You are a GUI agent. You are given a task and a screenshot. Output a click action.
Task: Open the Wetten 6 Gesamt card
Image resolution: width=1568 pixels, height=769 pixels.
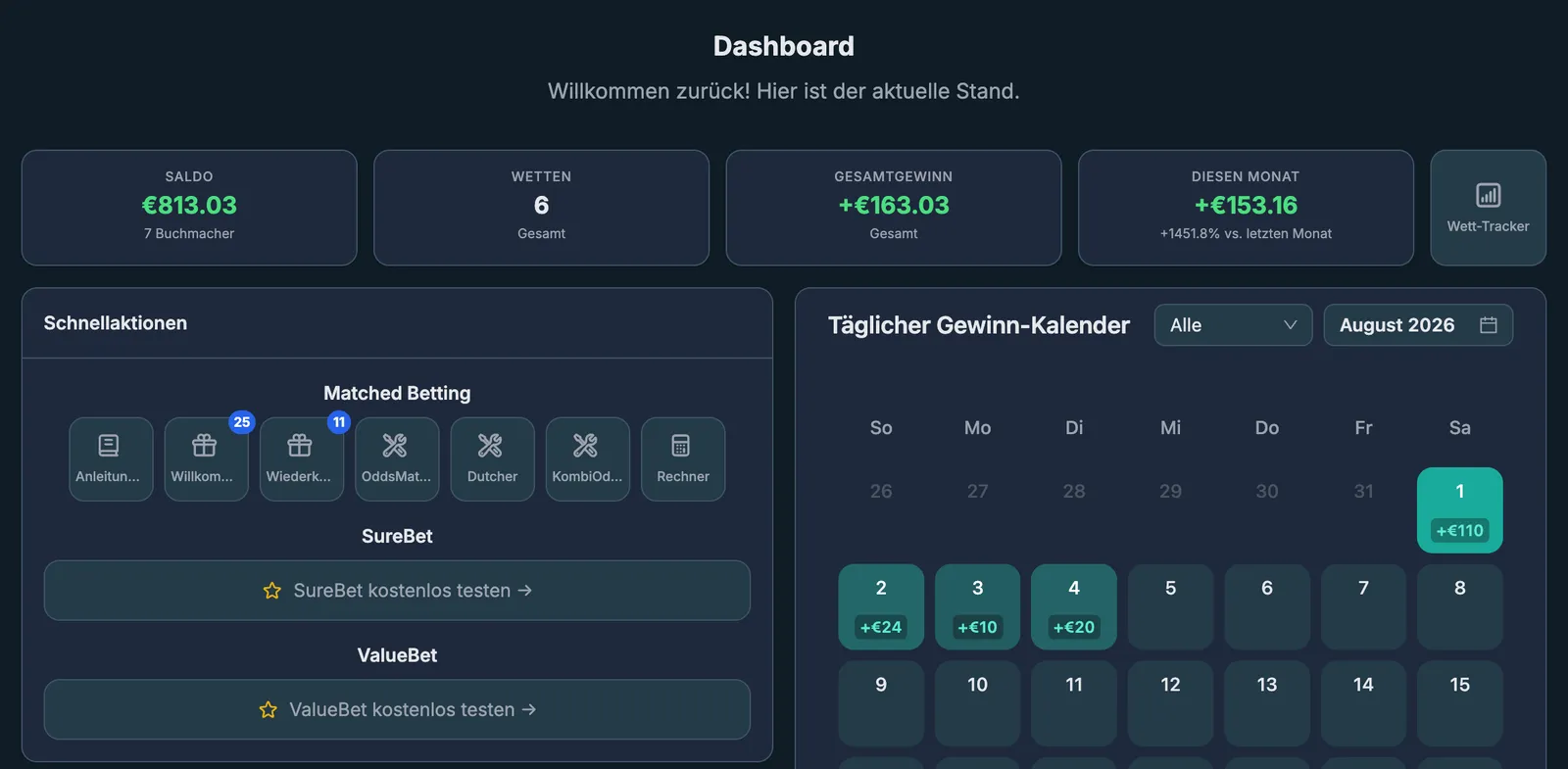coord(541,208)
